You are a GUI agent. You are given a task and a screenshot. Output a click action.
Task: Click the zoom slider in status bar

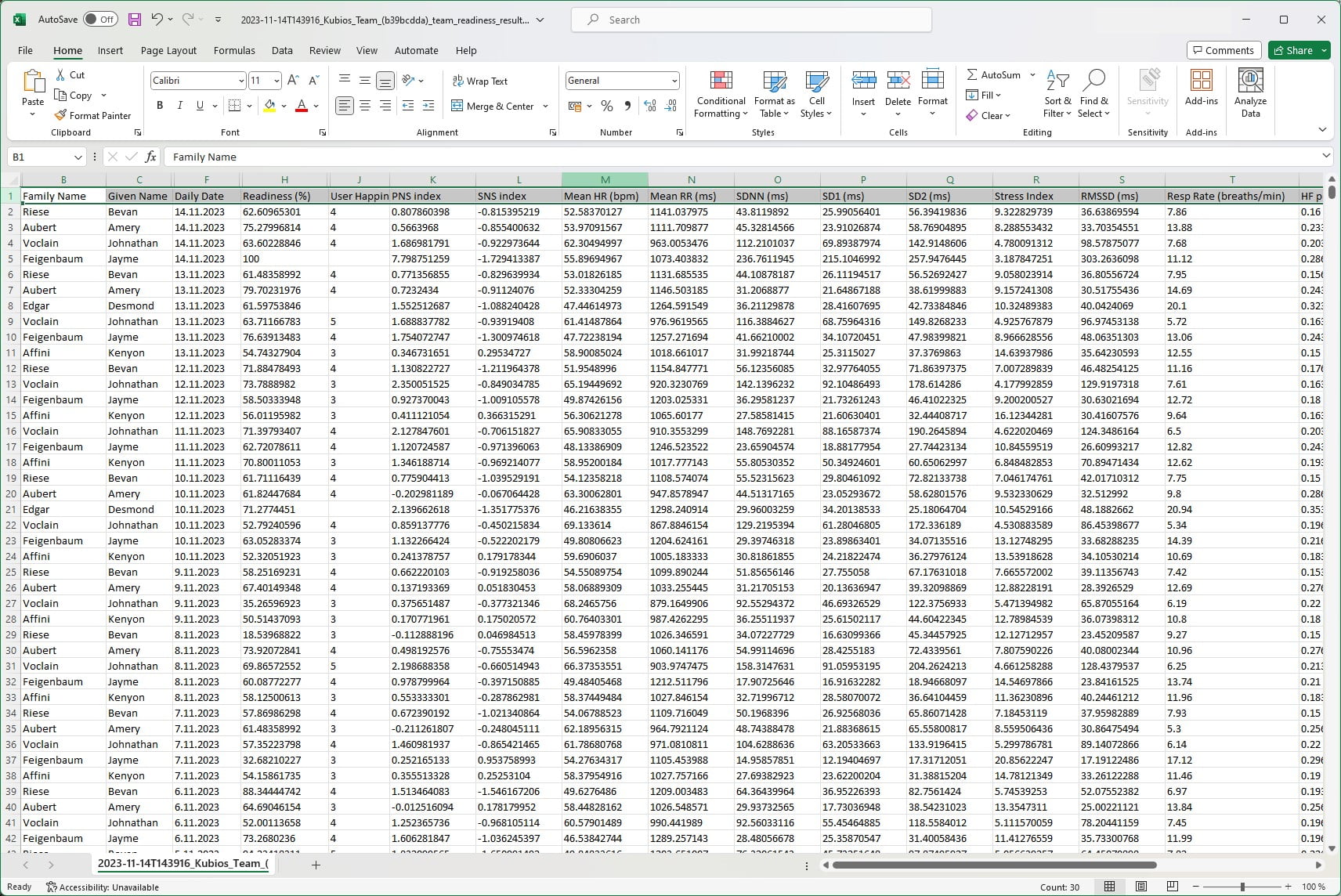tap(1242, 887)
